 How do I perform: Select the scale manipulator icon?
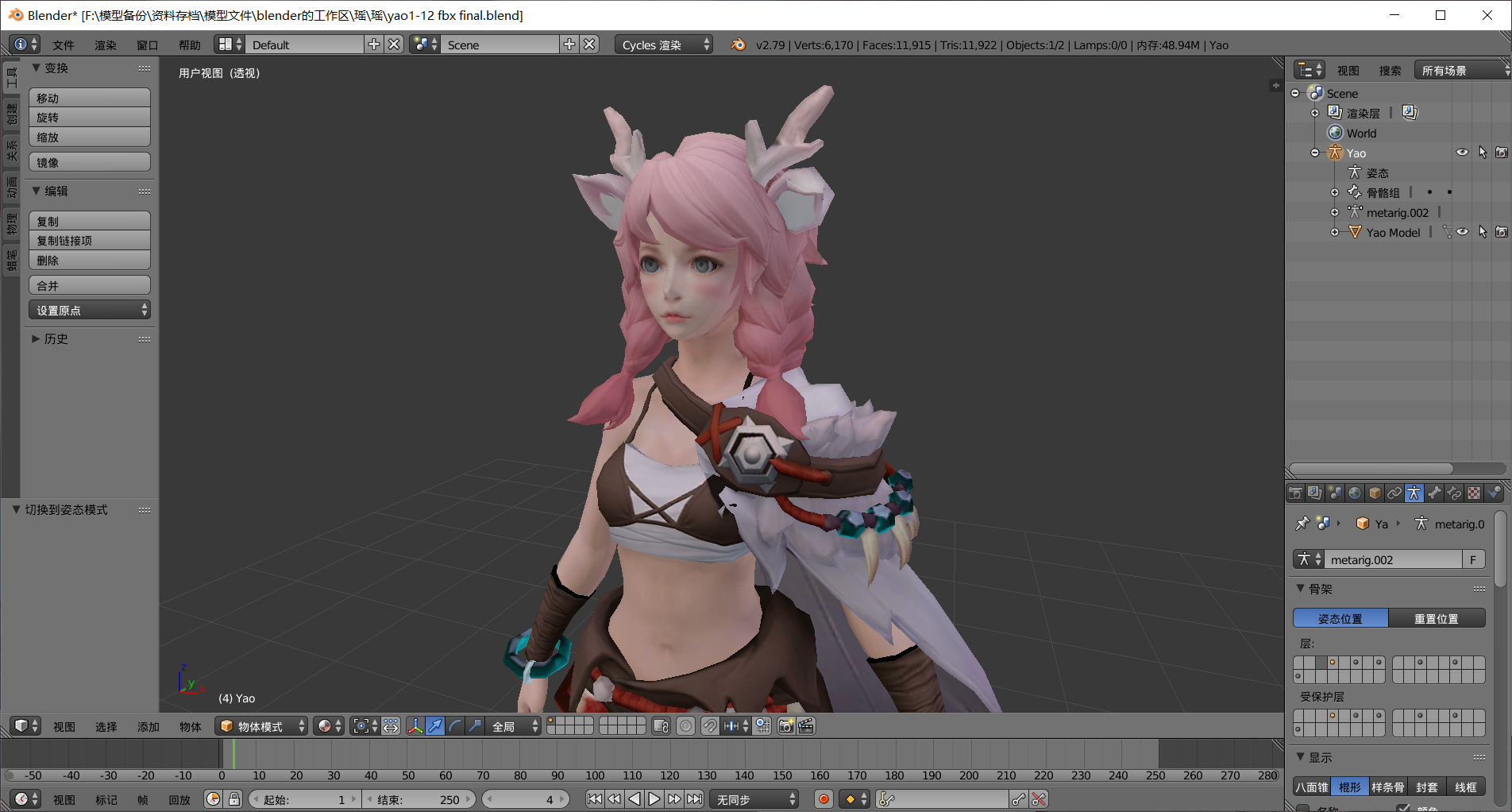click(475, 726)
